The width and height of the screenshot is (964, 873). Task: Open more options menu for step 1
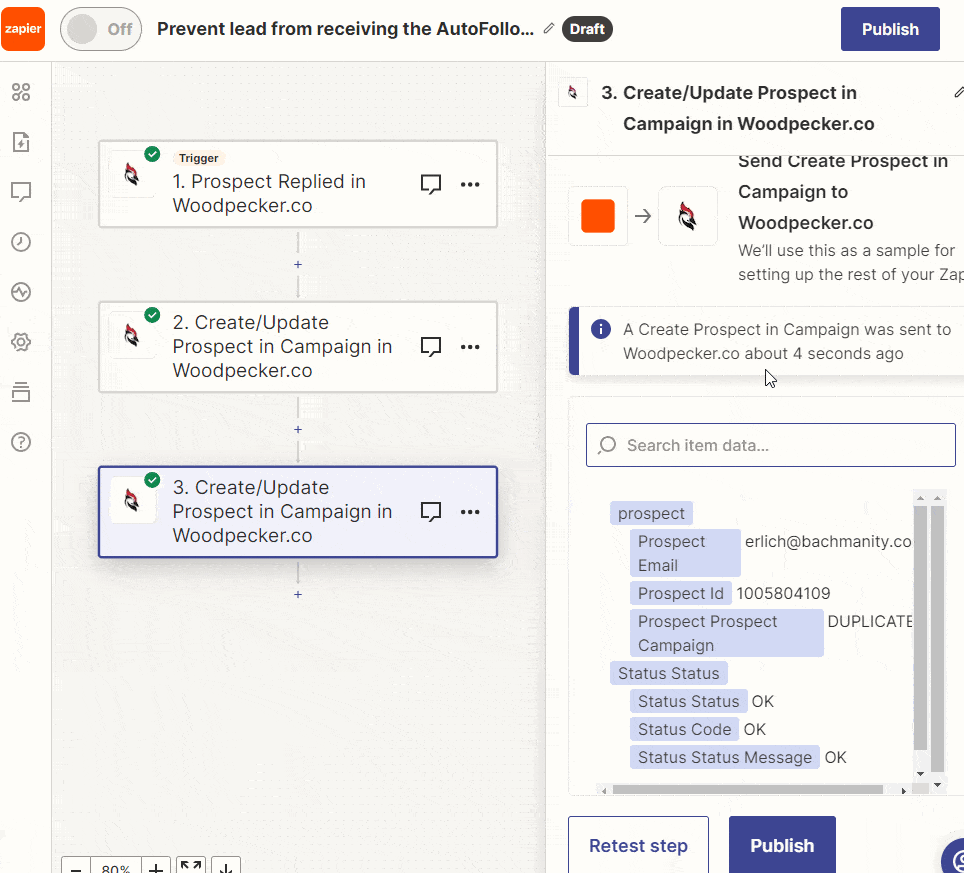coord(470,184)
